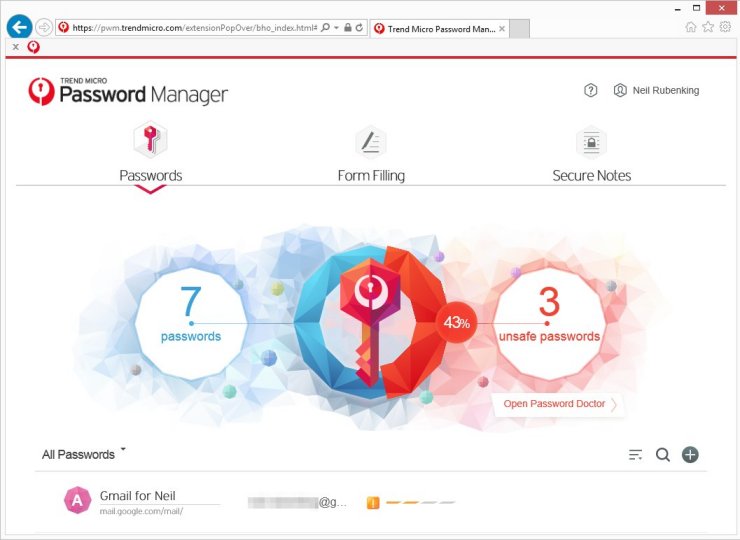Click the password strength meter bar
The width and height of the screenshot is (740, 540).
click(420, 503)
